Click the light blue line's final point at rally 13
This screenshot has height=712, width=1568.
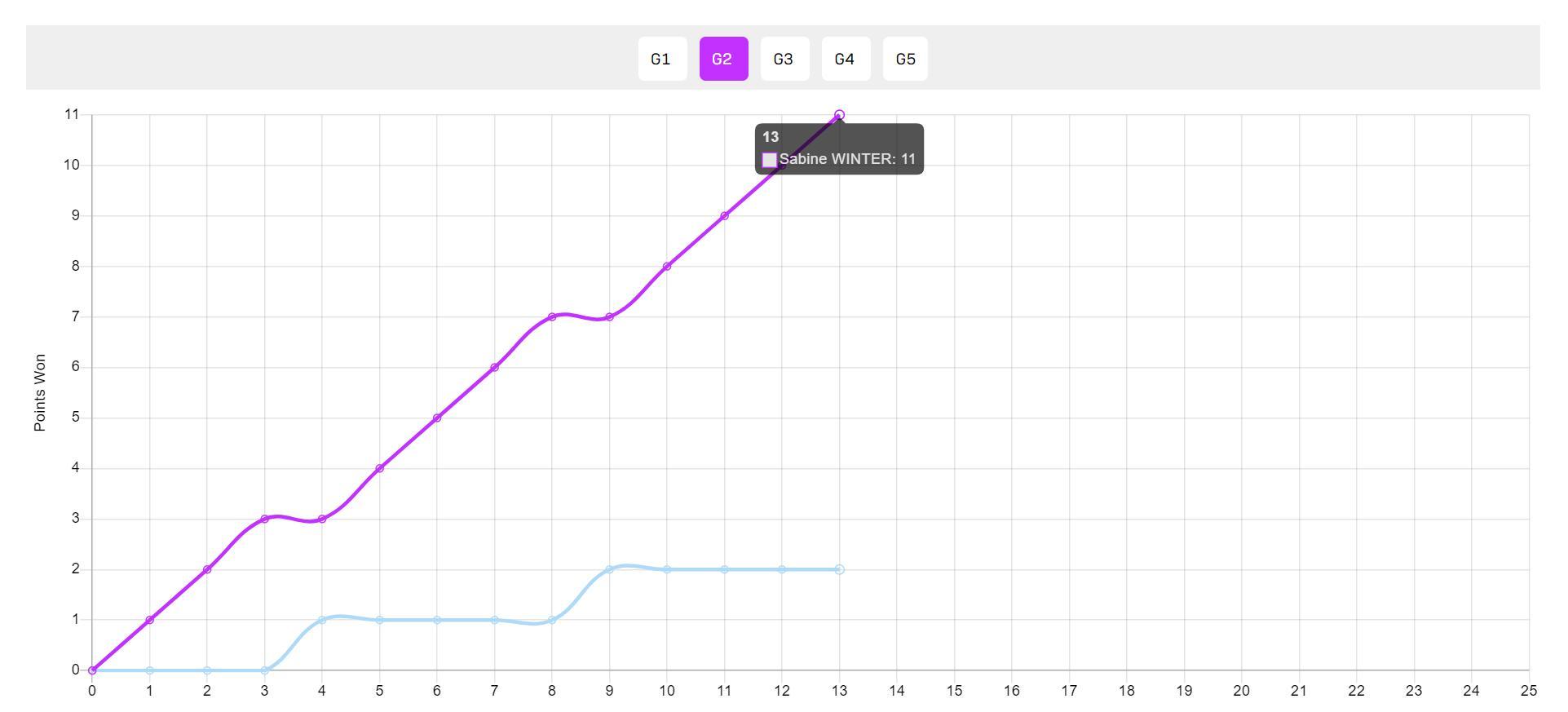839,569
